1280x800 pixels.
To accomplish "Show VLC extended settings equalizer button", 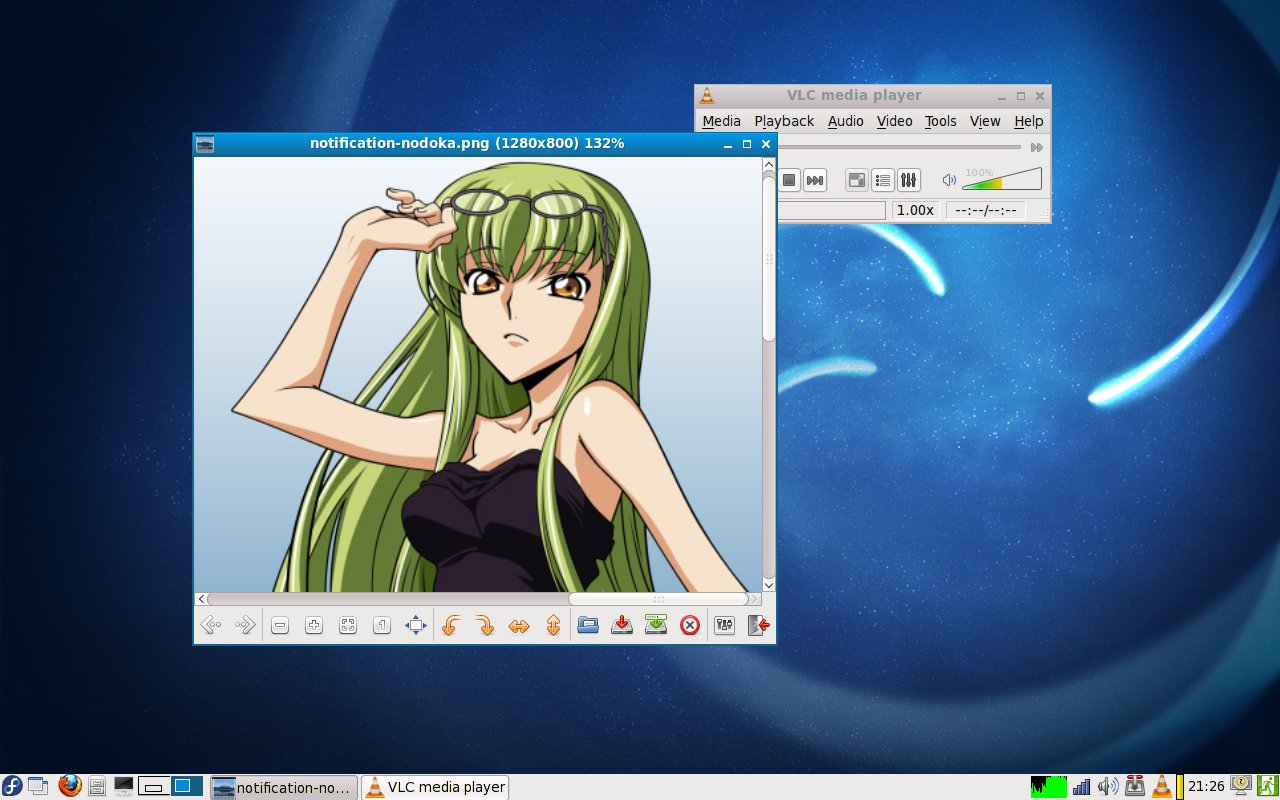I will [x=908, y=181].
